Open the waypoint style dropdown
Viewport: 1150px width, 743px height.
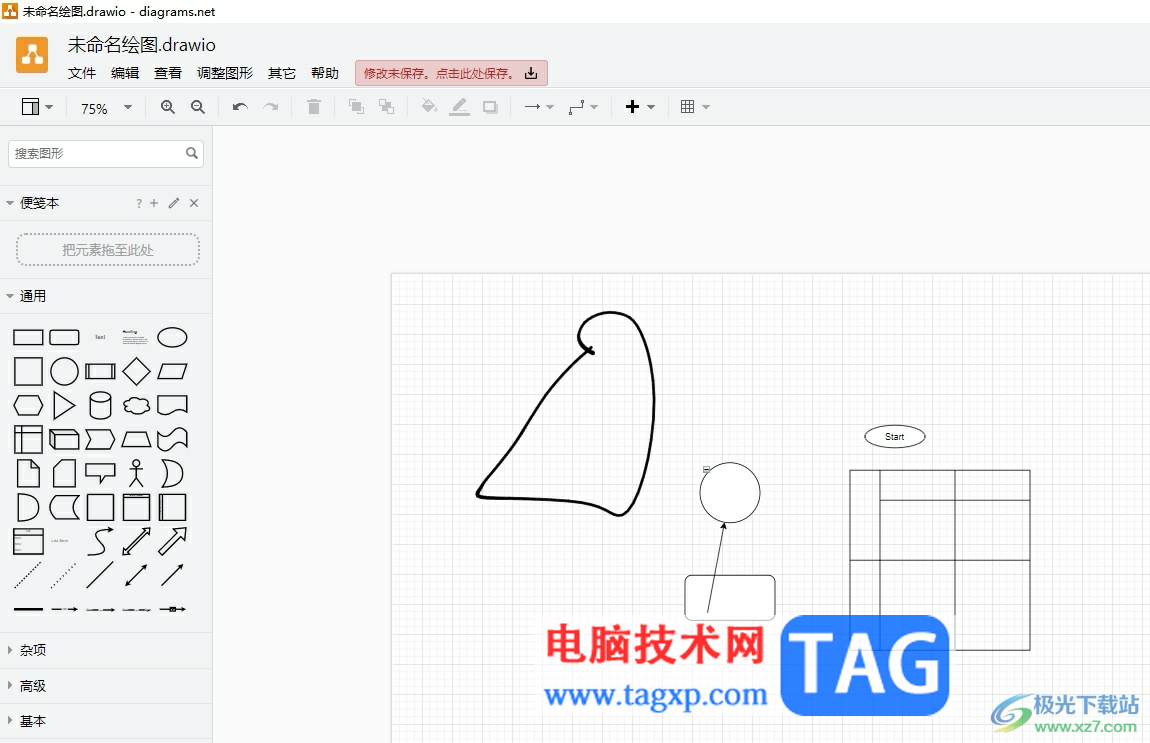coord(583,107)
